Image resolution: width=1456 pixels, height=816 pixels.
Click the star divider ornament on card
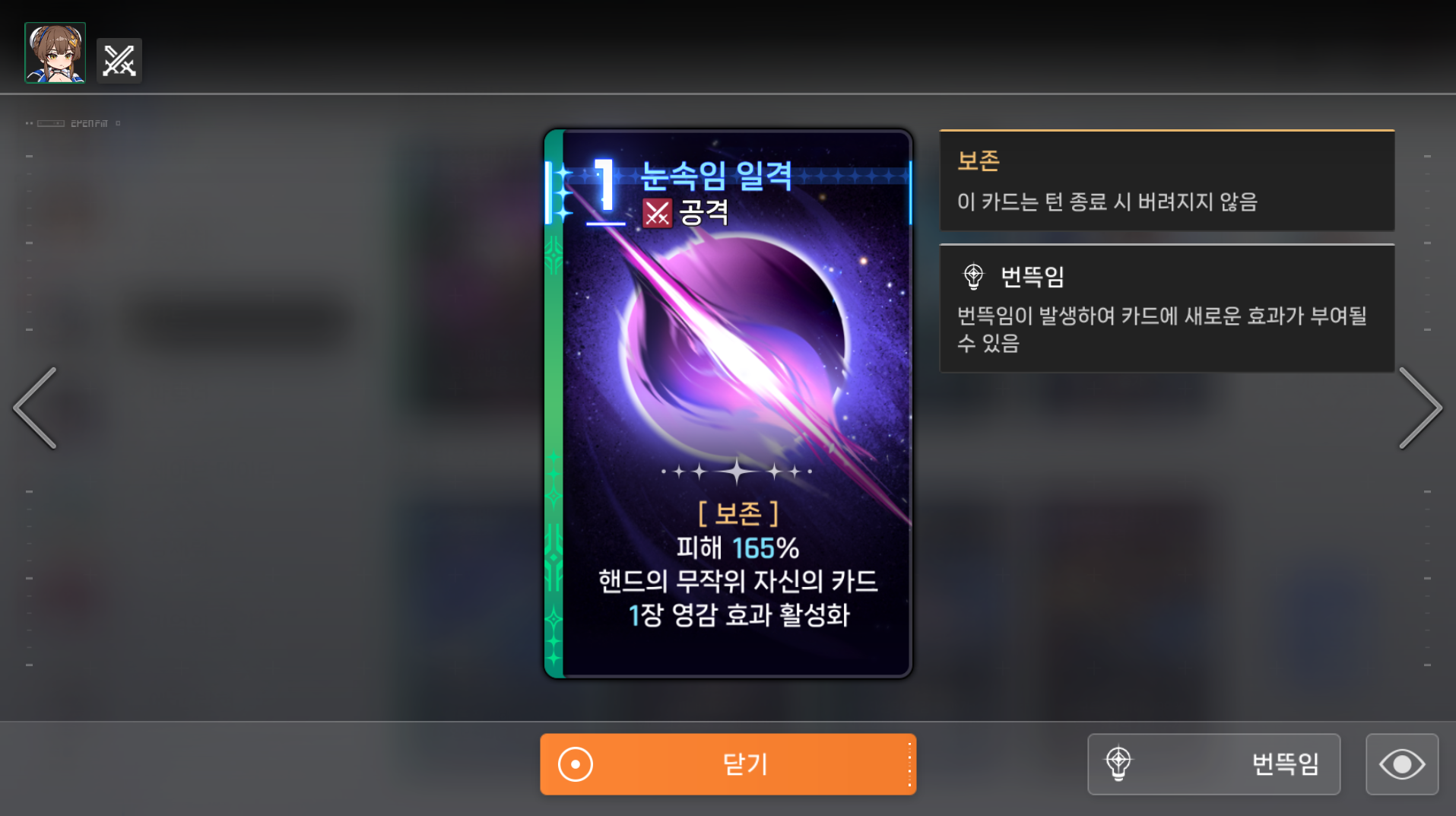(736, 472)
